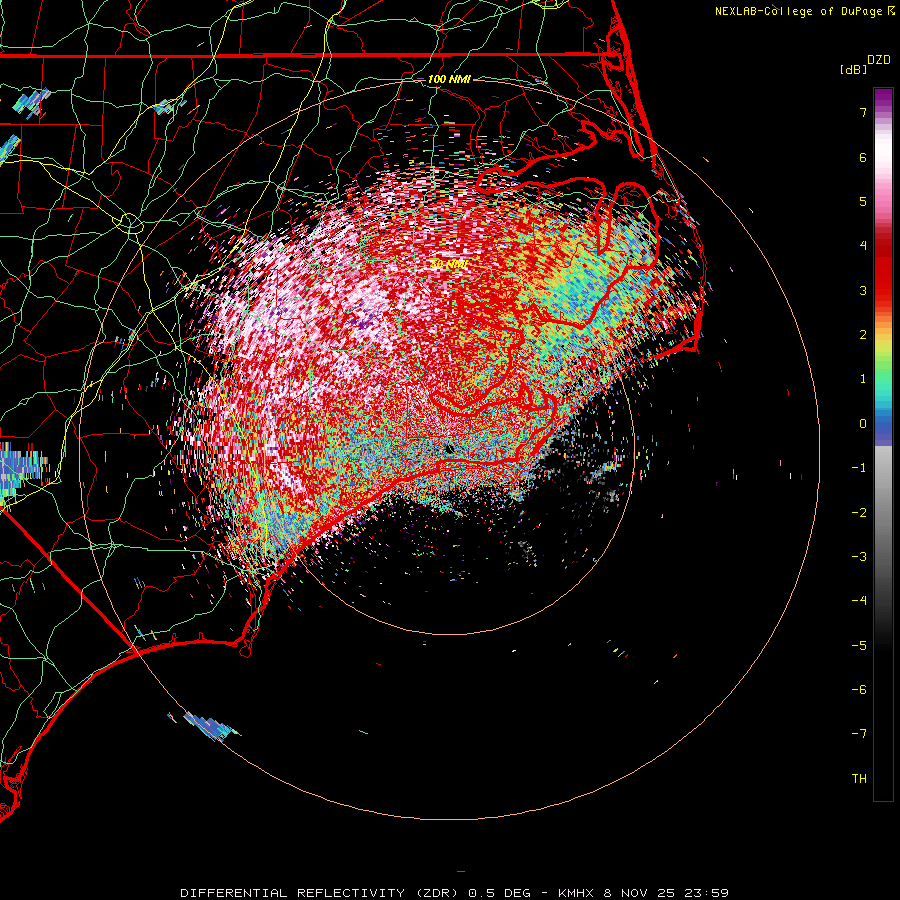
Task: Click the 0.5 DEG elevation text
Action: point(499,893)
